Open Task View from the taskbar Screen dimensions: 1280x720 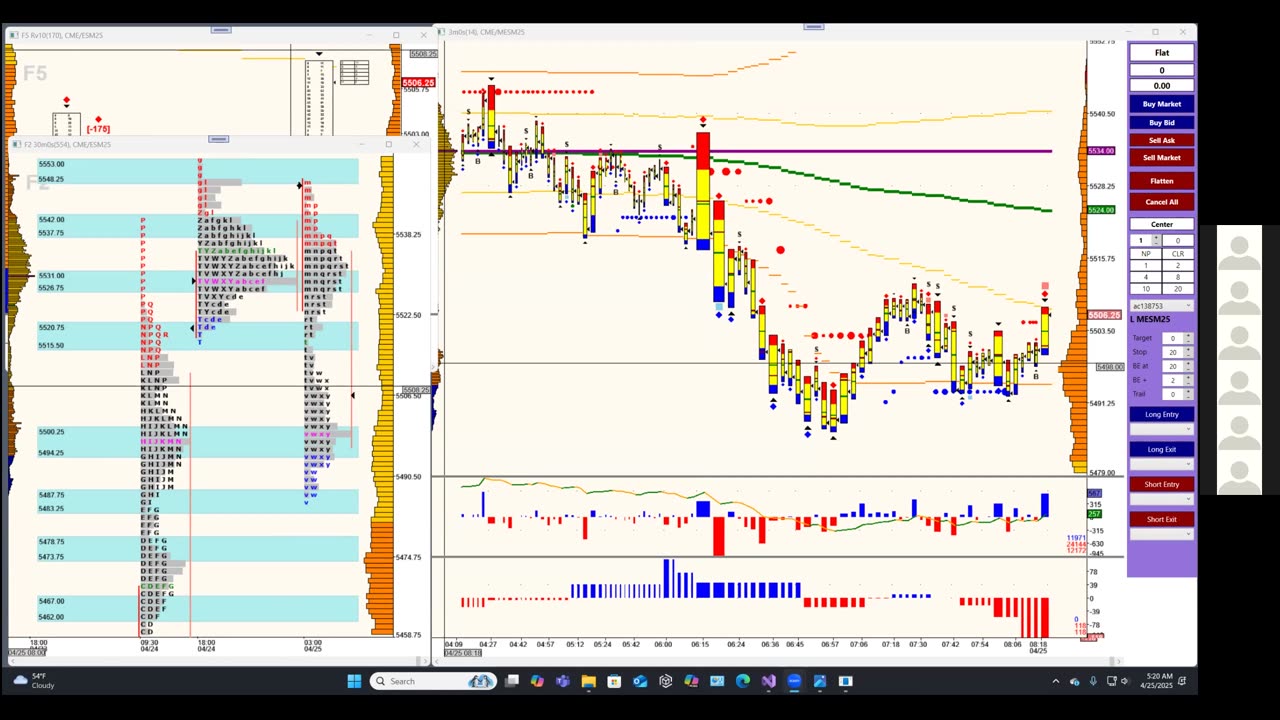tap(511, 681)
